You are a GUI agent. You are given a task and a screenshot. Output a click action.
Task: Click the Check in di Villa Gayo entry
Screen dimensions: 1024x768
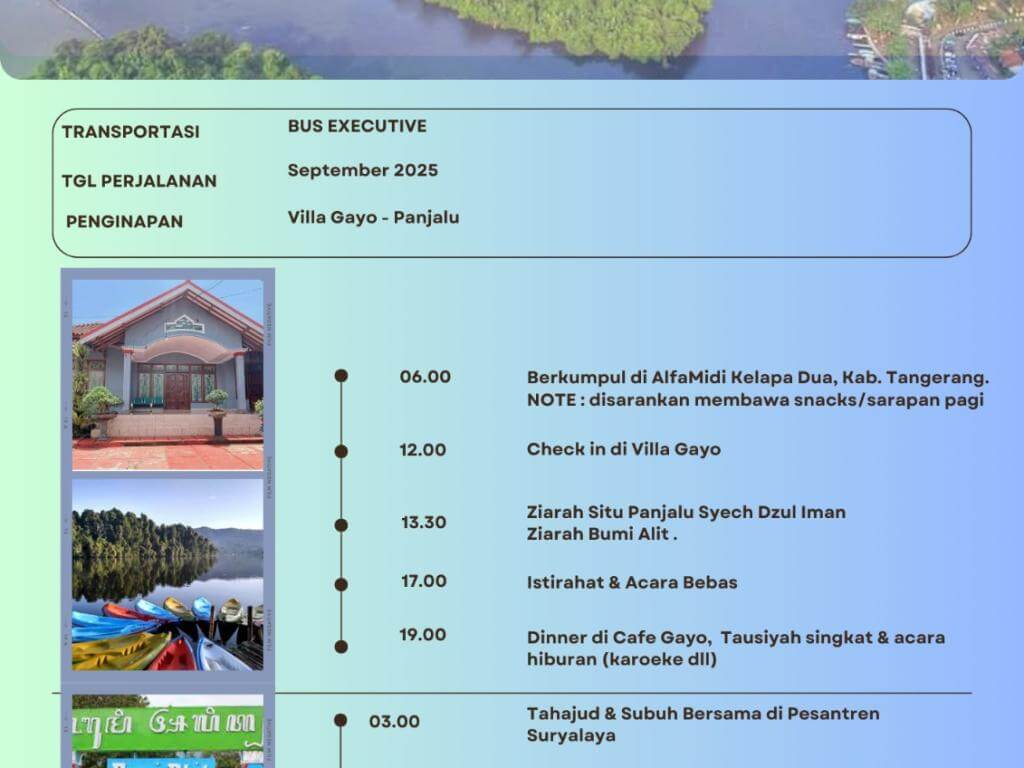623,449
